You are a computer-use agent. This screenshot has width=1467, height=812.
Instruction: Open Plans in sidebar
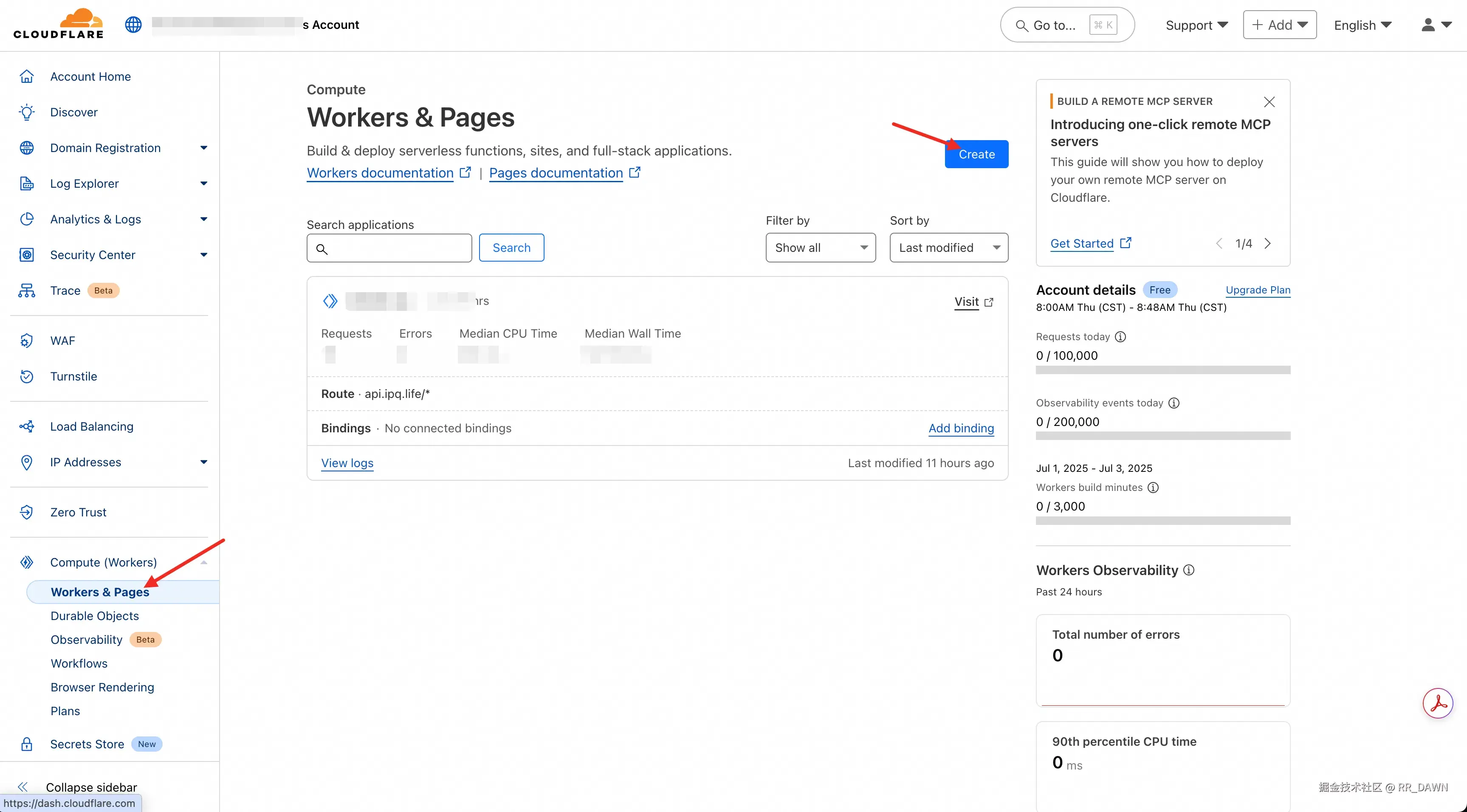tap(65, 711)
